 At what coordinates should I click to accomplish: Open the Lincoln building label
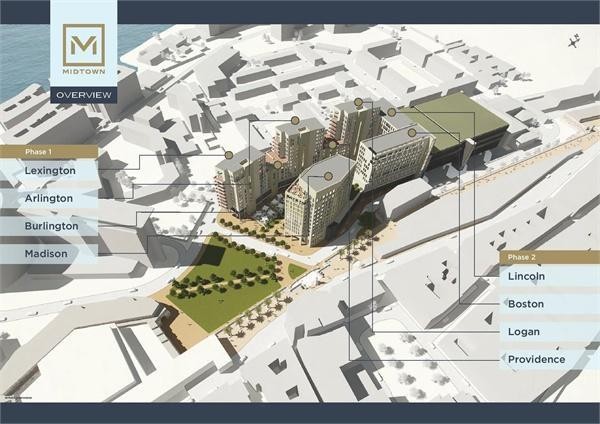click(526, 276)
